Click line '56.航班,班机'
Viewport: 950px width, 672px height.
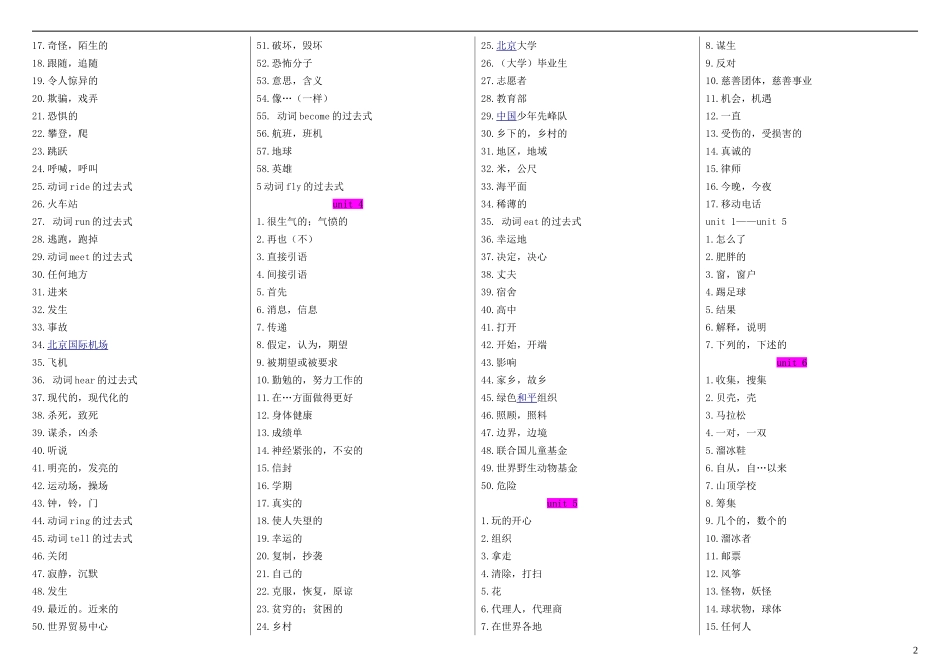click(290, 133)
